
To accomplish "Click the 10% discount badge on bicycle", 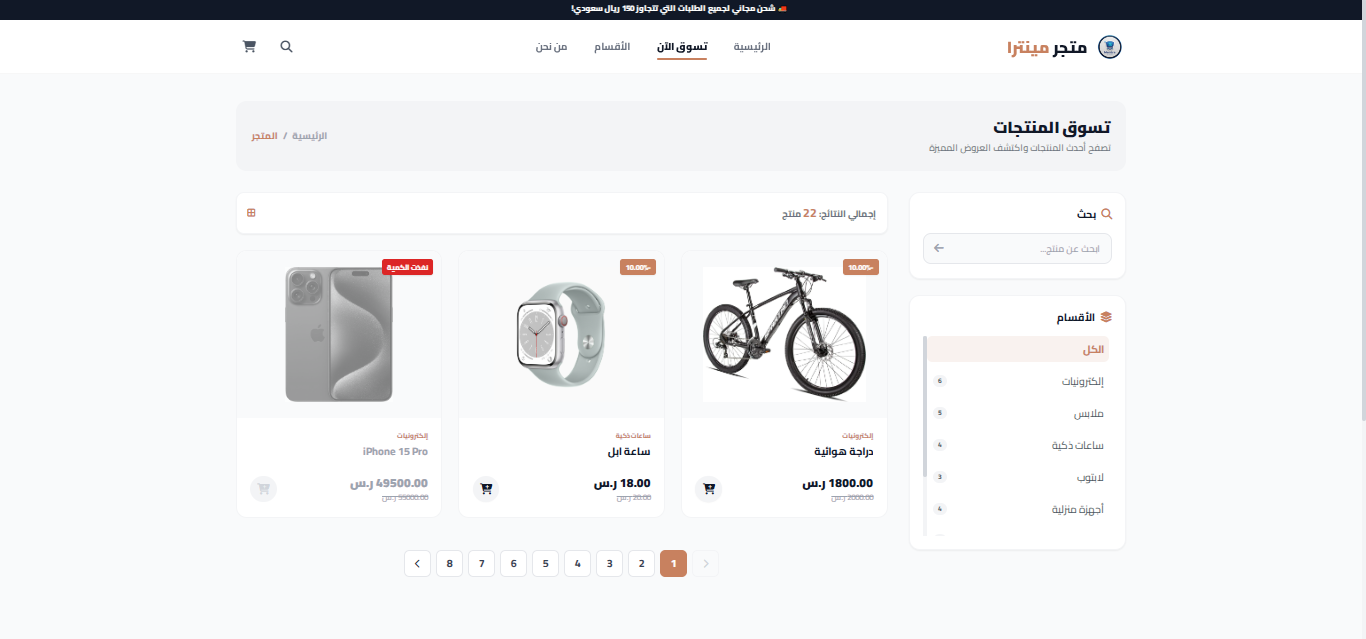I will click(x=860, y=267).
